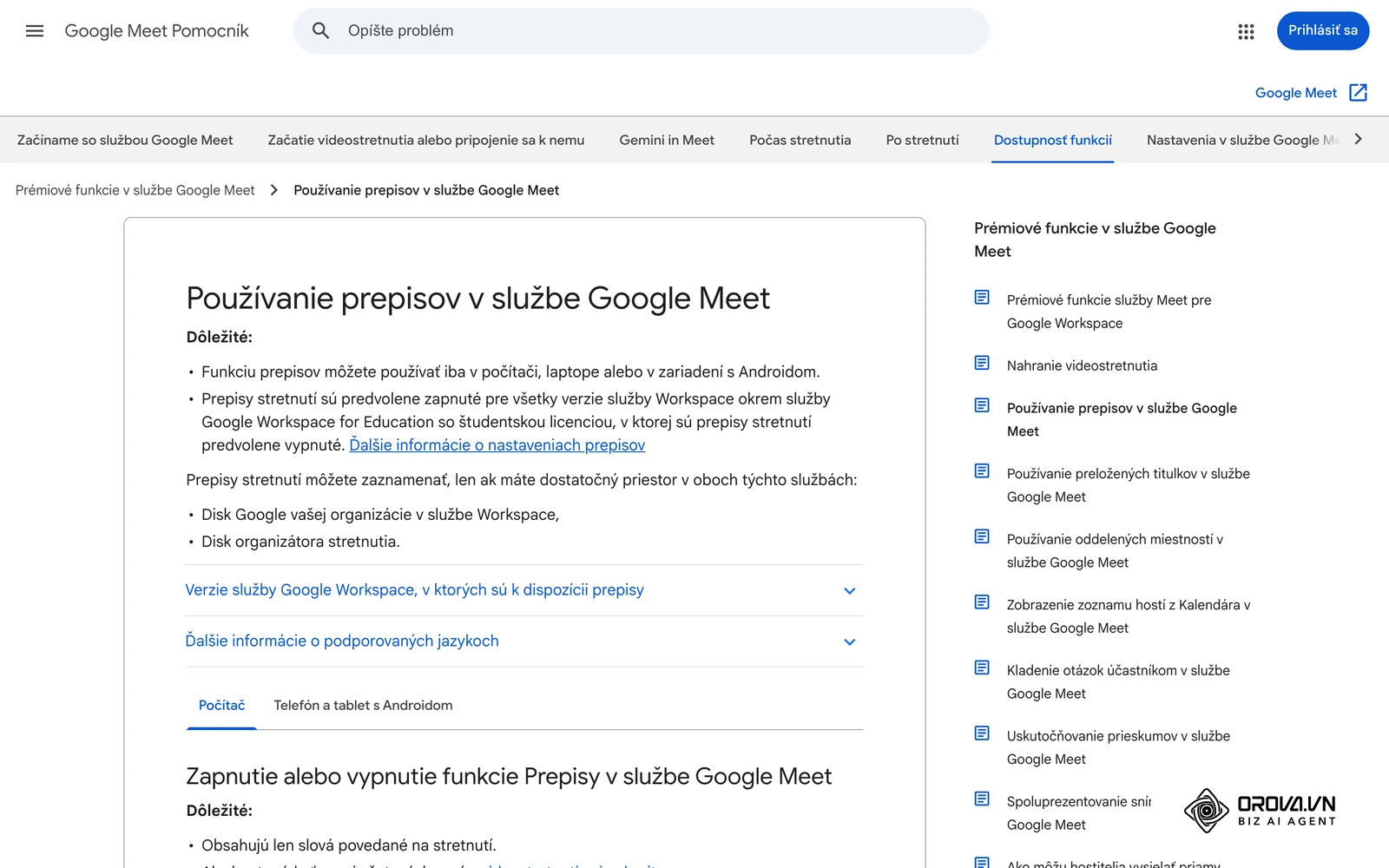Open Začíname so službou Google Meet tab
Image resolution: width=1389 pixels, height=868 pixels.
click(125, 140)
